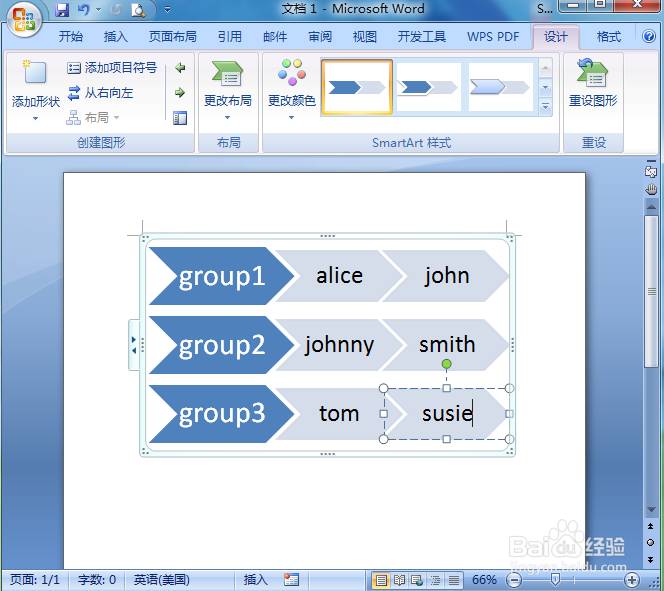Click the 更改布局 icon
The height and width of the screenshot is (591, 664).
[228, 74]
